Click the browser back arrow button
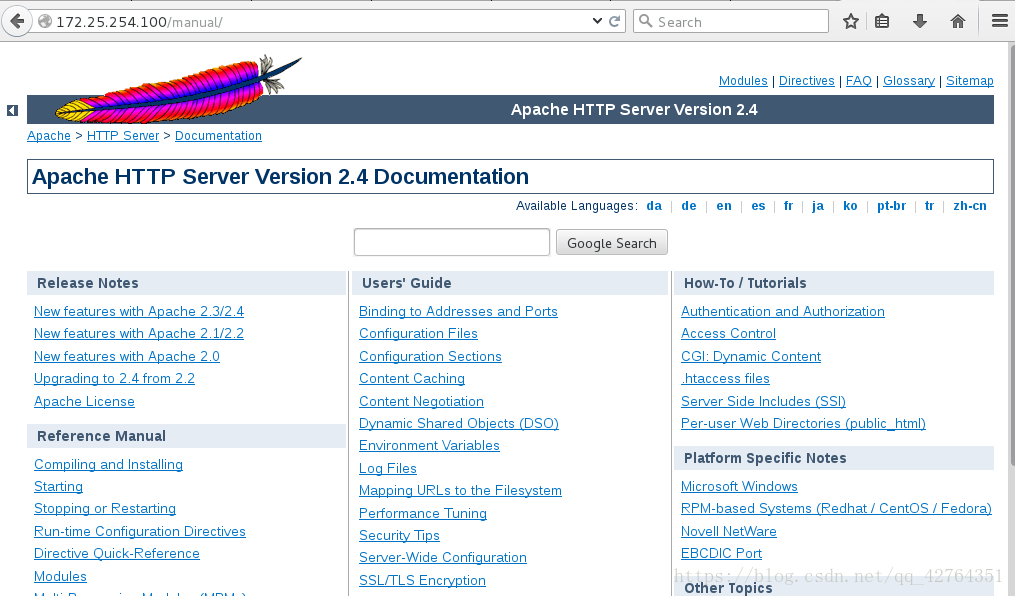The width and height of the screenshot is (1015, 596). pos(17,21)
